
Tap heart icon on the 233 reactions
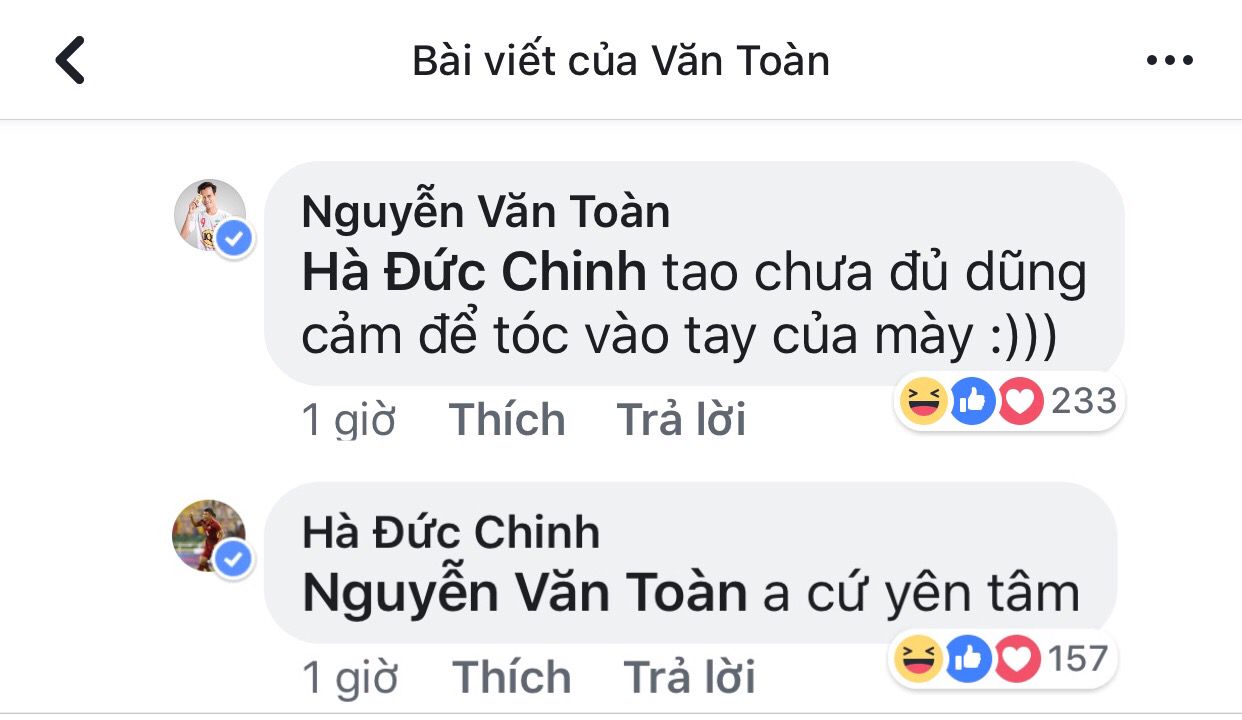(1020, 402)
